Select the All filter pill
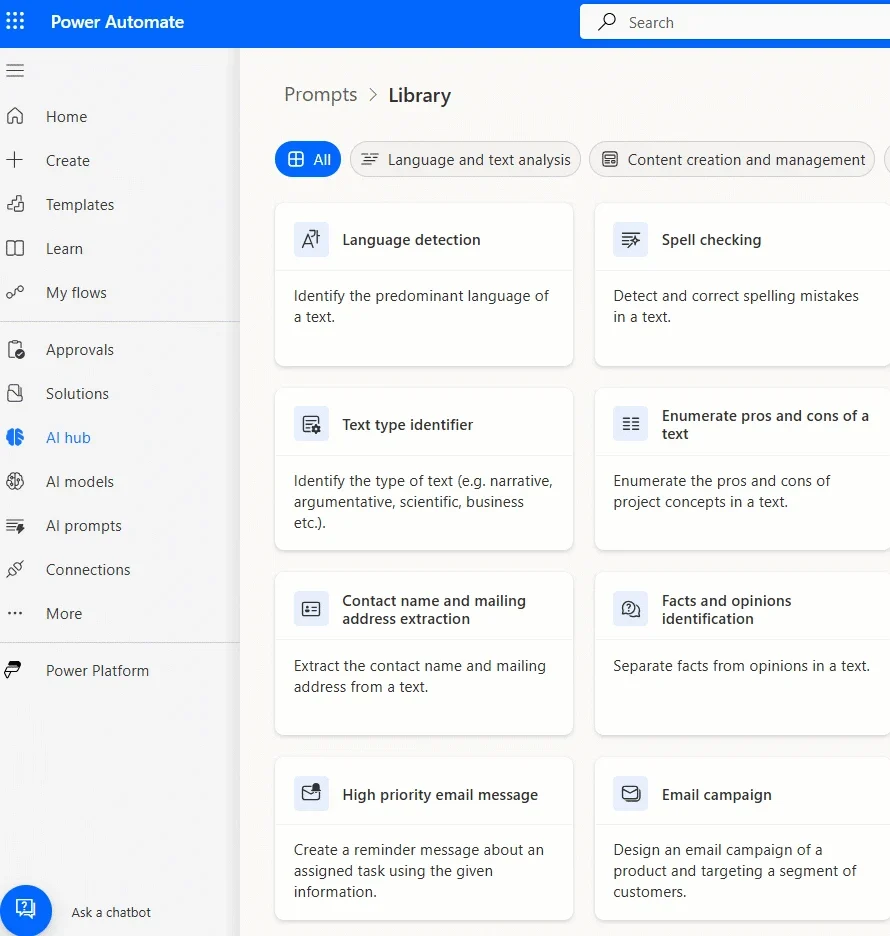Viewport: 890px width, 936px height. 308,159
